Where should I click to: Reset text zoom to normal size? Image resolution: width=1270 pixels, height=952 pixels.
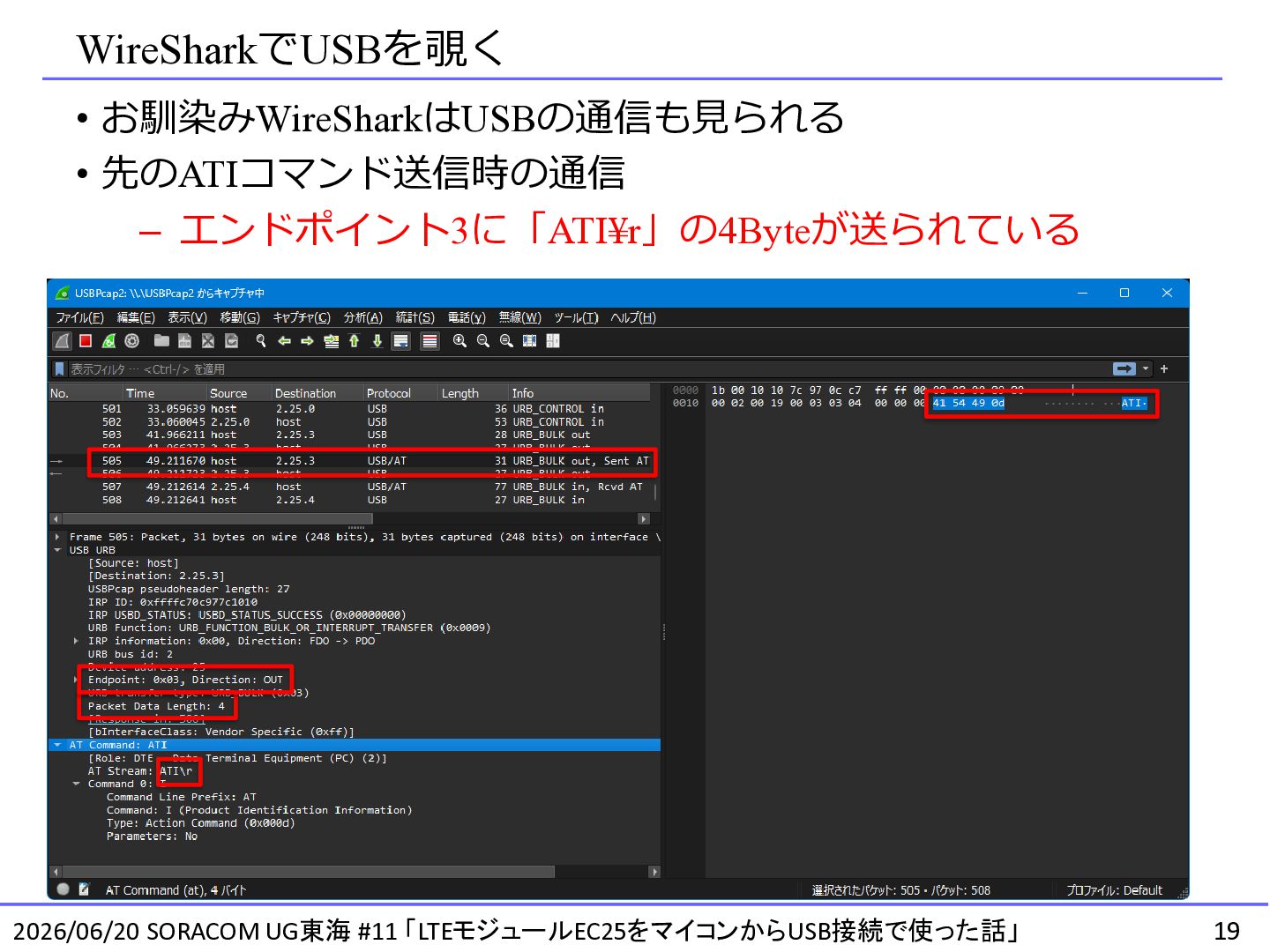click(x=506, y=341)
